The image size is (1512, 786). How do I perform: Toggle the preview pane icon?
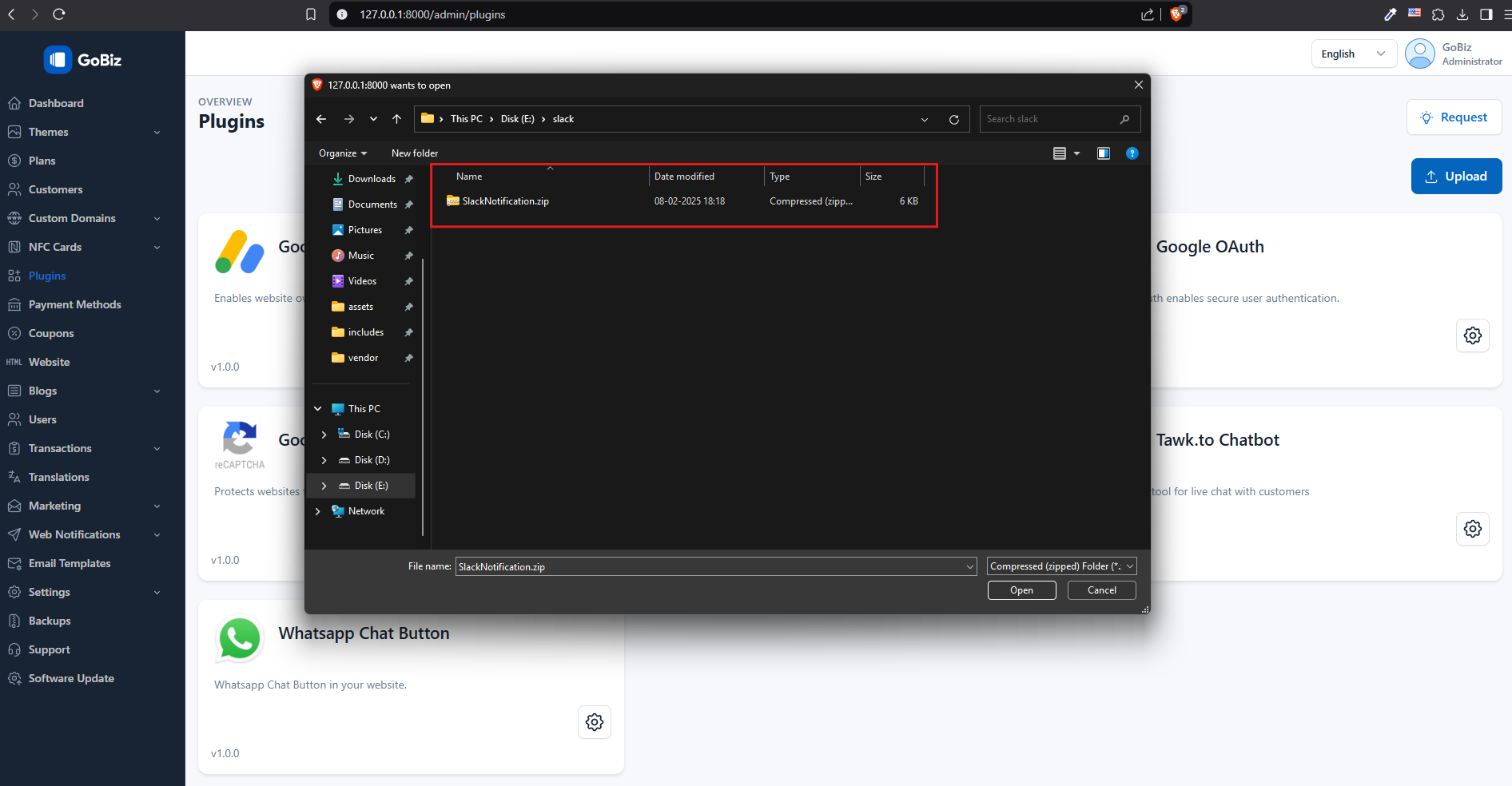pyautogui.click(x=1103, y=153)
